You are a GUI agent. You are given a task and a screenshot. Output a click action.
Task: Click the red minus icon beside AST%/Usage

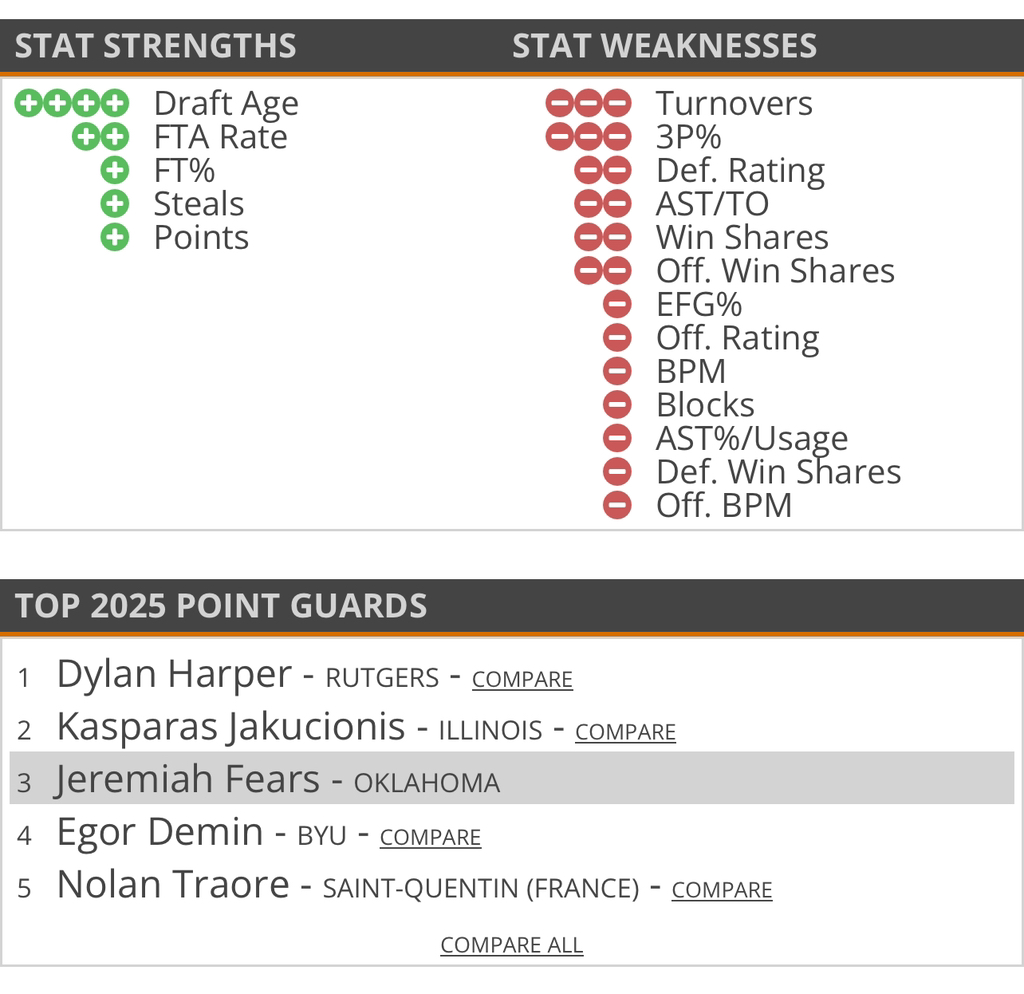pos(617,438)
